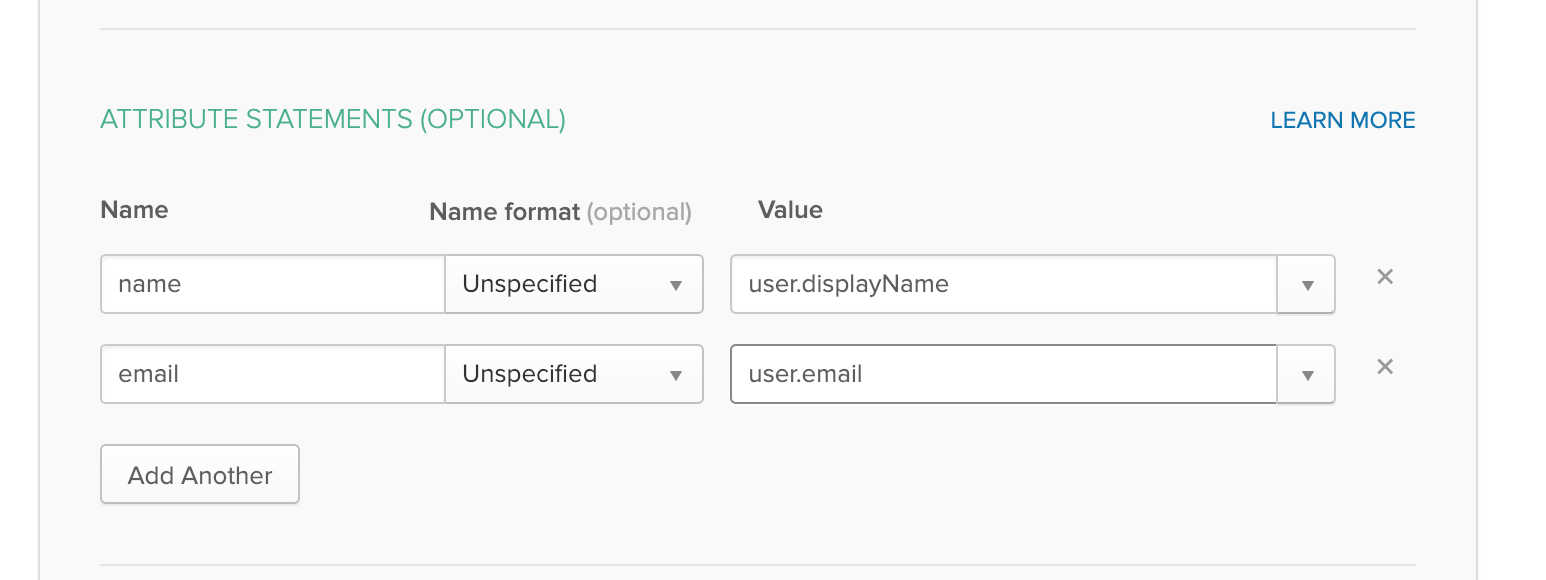Click the divider line above Attribute Statements
Viewport: 1546px width, 580px height.
point(757,29)
